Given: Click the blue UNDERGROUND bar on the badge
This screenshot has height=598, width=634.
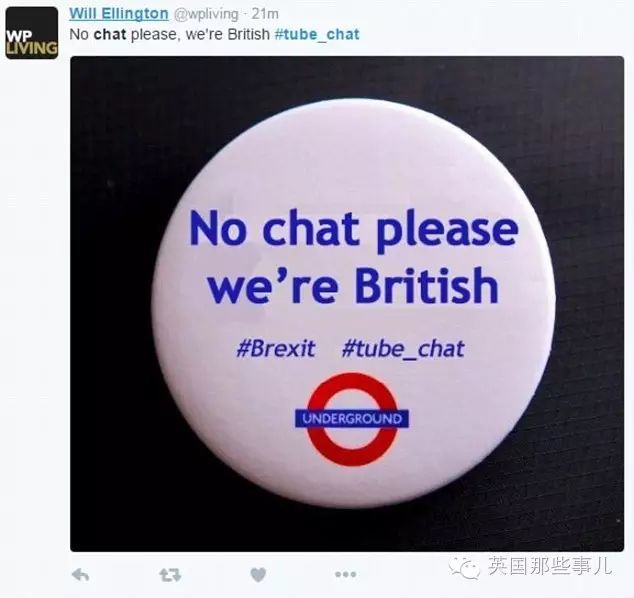Looking at the screenshot, I should click(x=352, y=419).
